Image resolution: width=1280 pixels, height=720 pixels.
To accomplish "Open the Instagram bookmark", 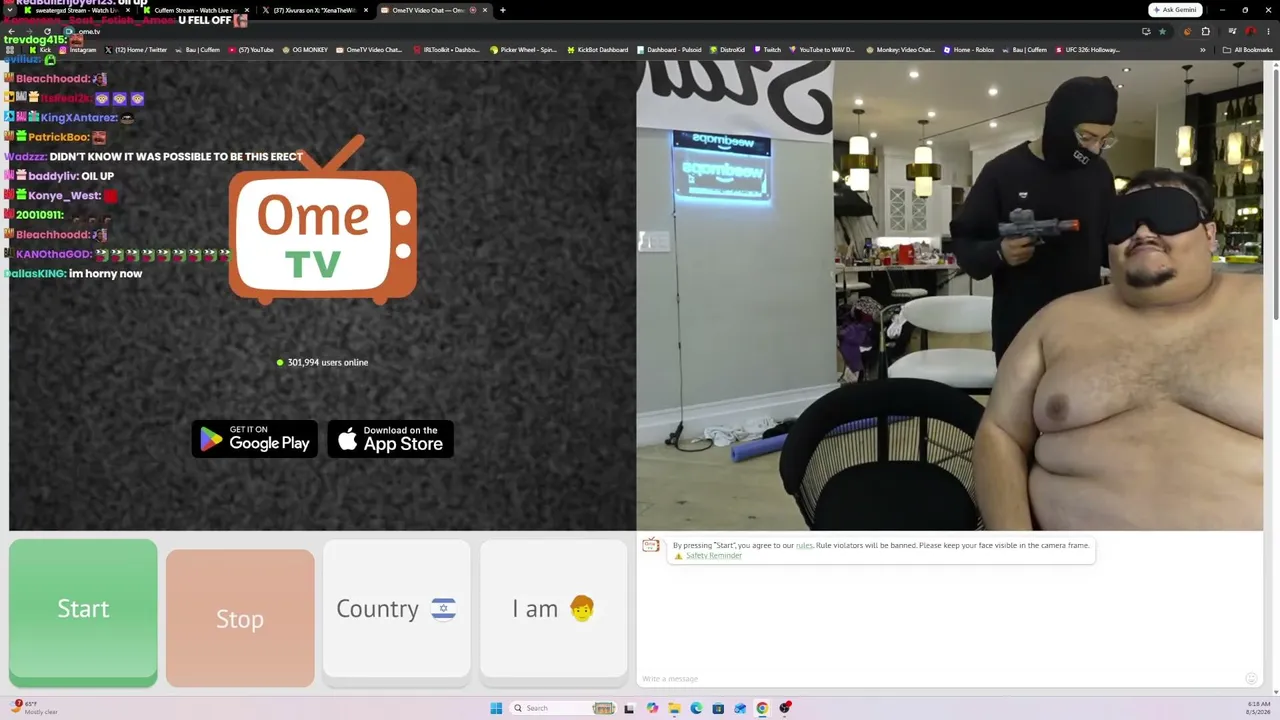I will click(79, 50).
